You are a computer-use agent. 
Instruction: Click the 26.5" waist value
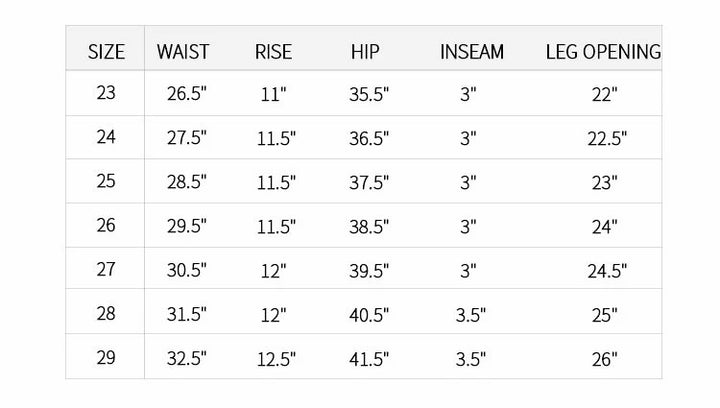point(187,95)
